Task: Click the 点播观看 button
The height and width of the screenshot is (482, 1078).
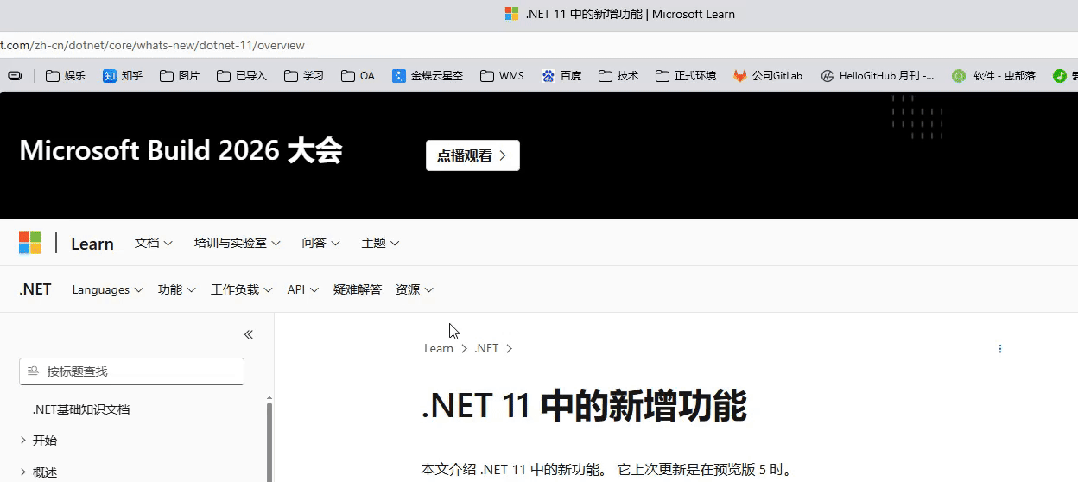Action: 473,155
